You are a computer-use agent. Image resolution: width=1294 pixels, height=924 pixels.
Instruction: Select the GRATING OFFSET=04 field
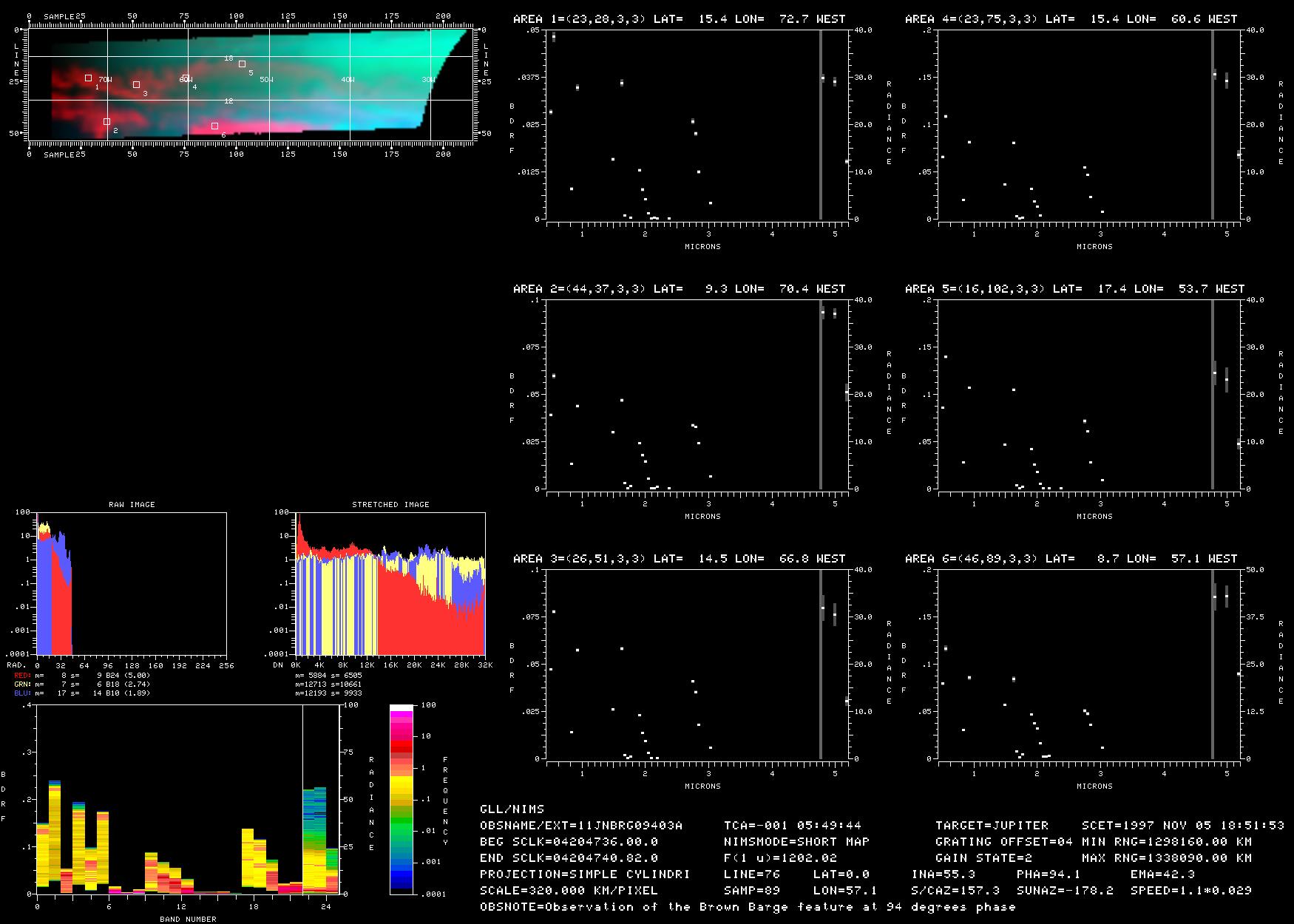(x=1004, y=842)
